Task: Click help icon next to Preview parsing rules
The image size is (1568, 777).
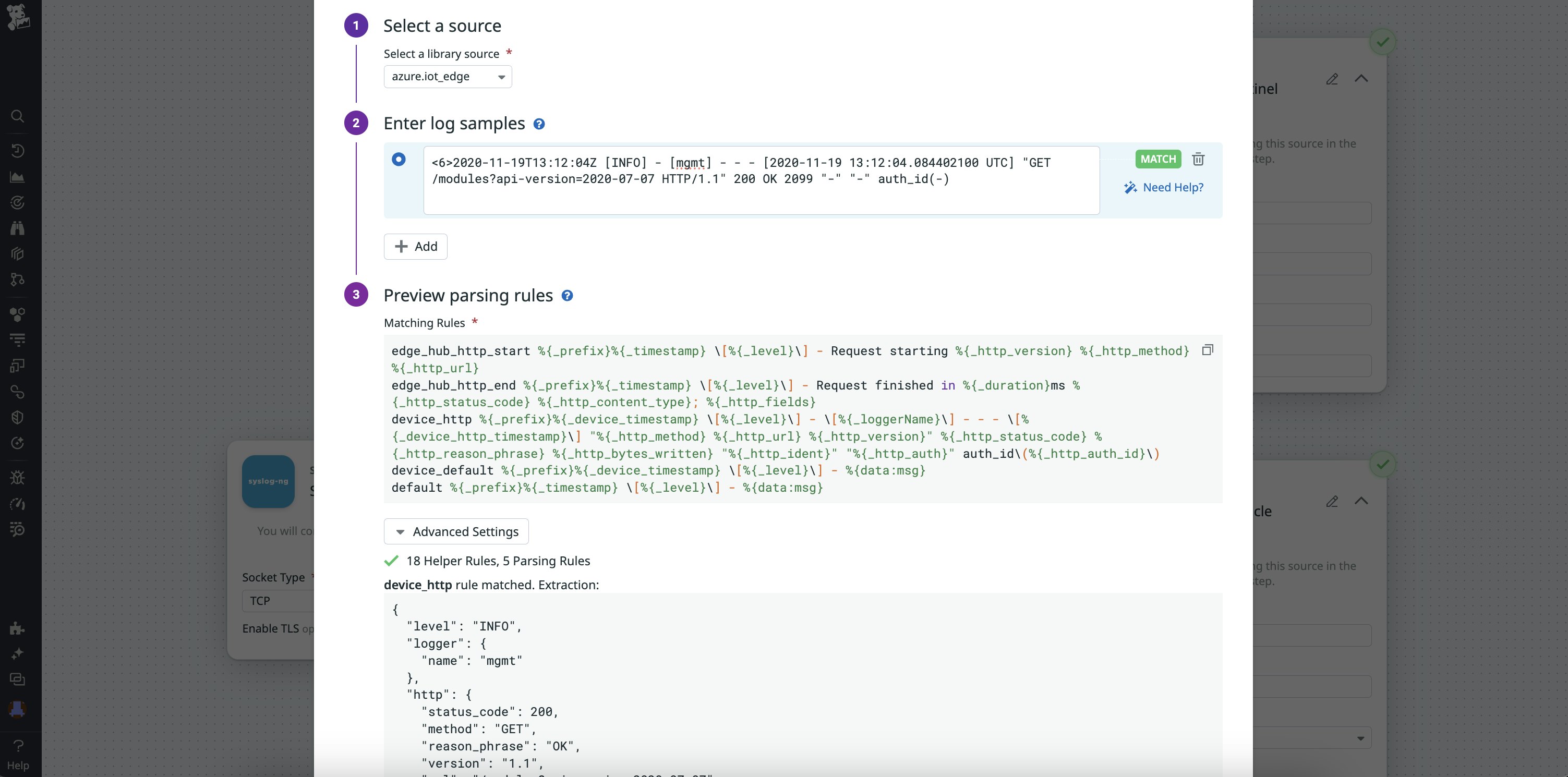Action: 566,296
